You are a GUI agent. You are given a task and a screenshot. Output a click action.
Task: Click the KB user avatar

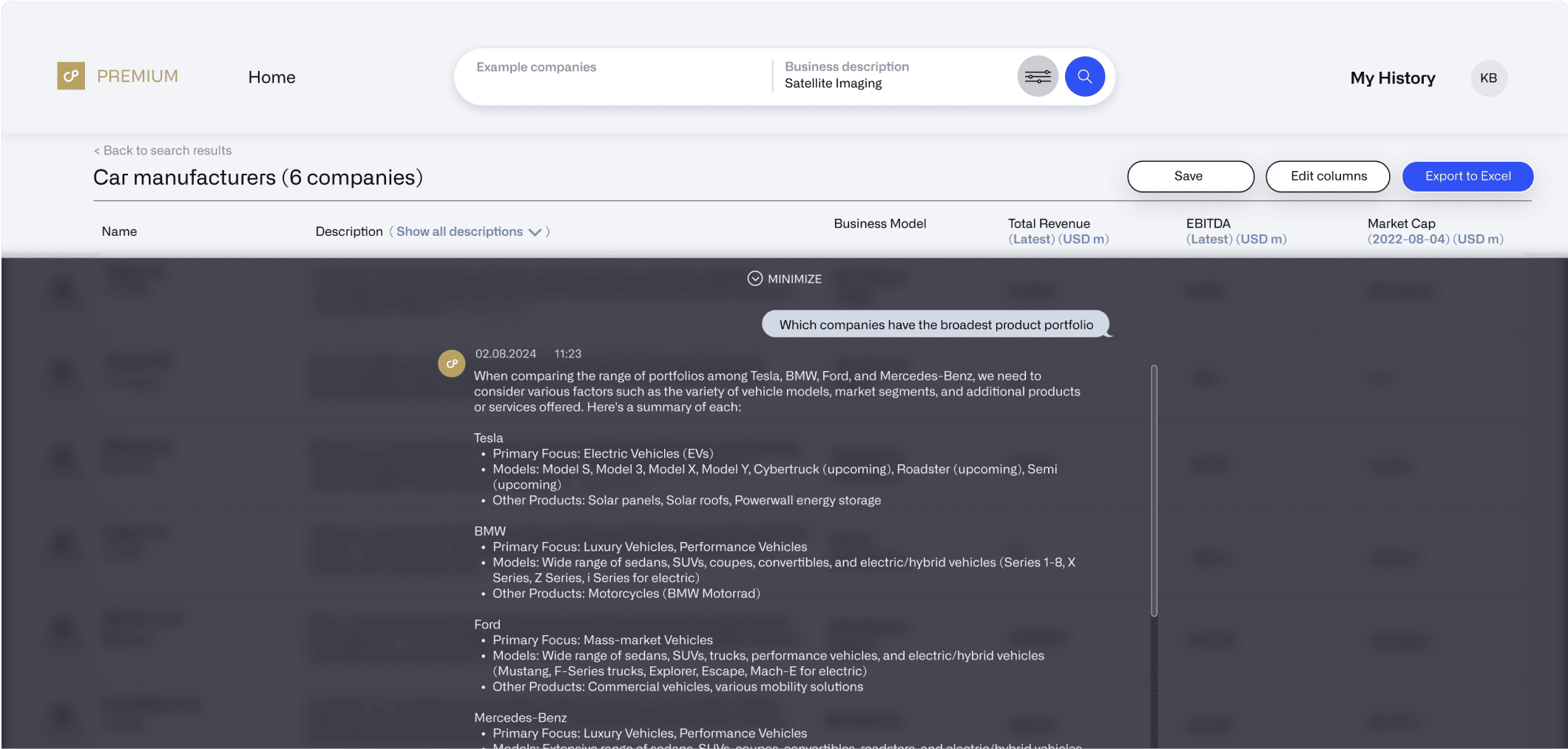pos(1488,78)
